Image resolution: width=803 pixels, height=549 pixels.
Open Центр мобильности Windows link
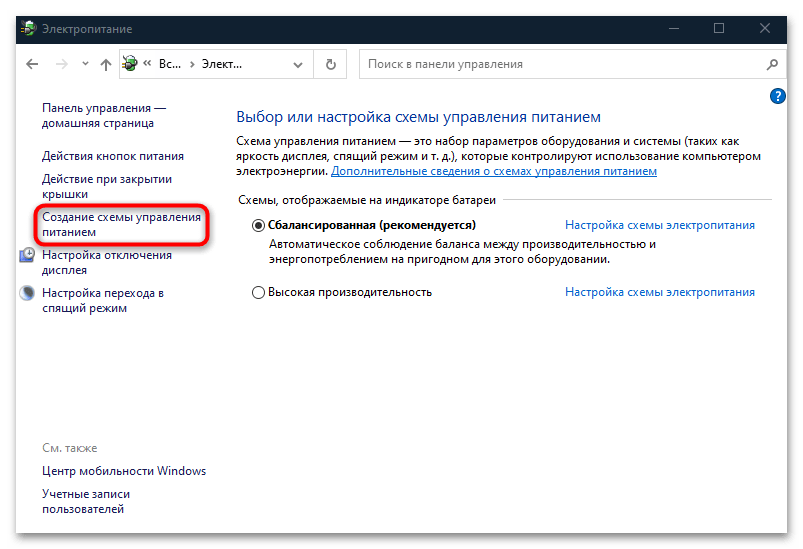coord(123,471)
